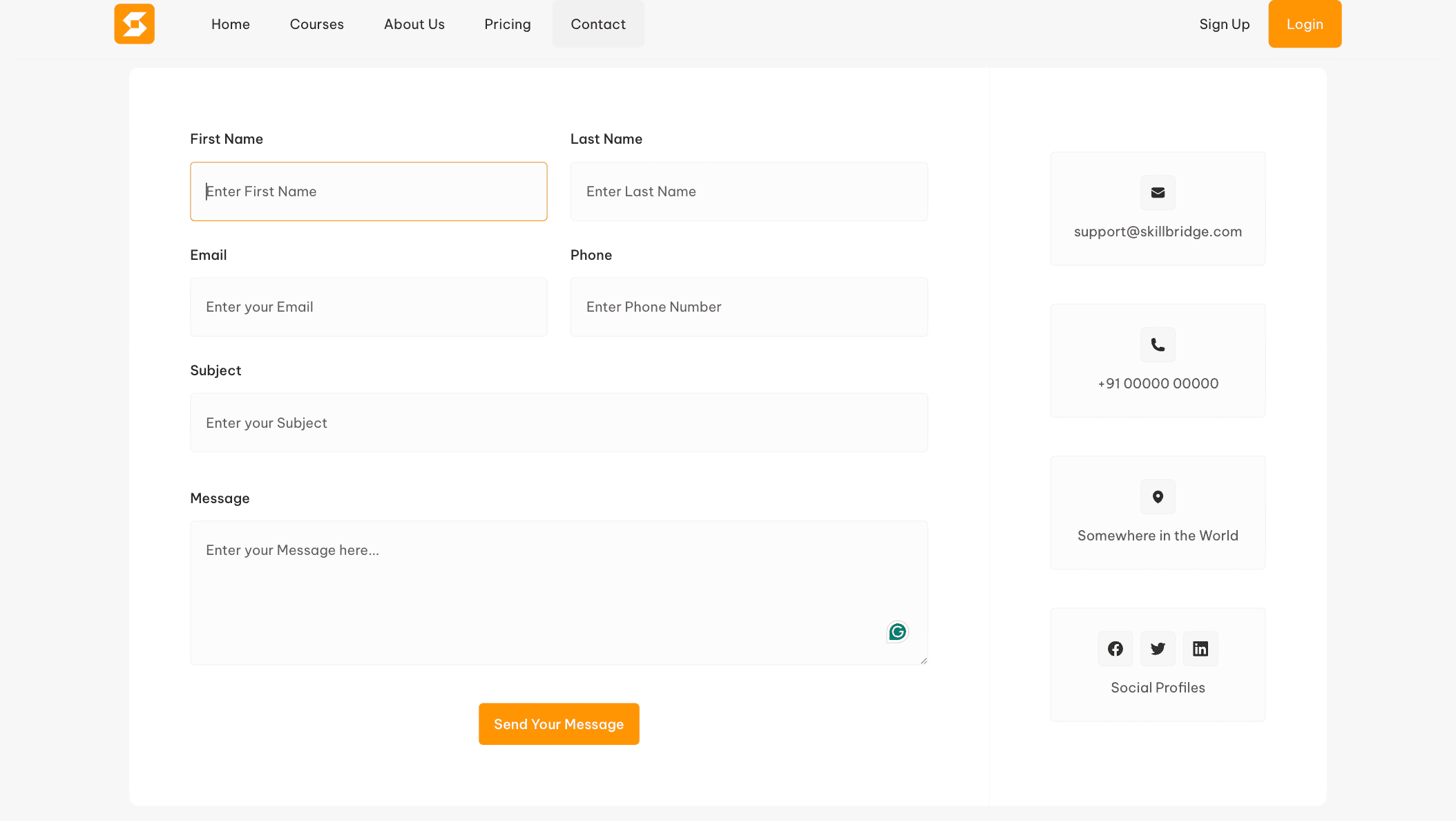Image resolution: width=1456 pixels, height=821 pixels.
Task: Click the Email field label
Action: [209, 255]
